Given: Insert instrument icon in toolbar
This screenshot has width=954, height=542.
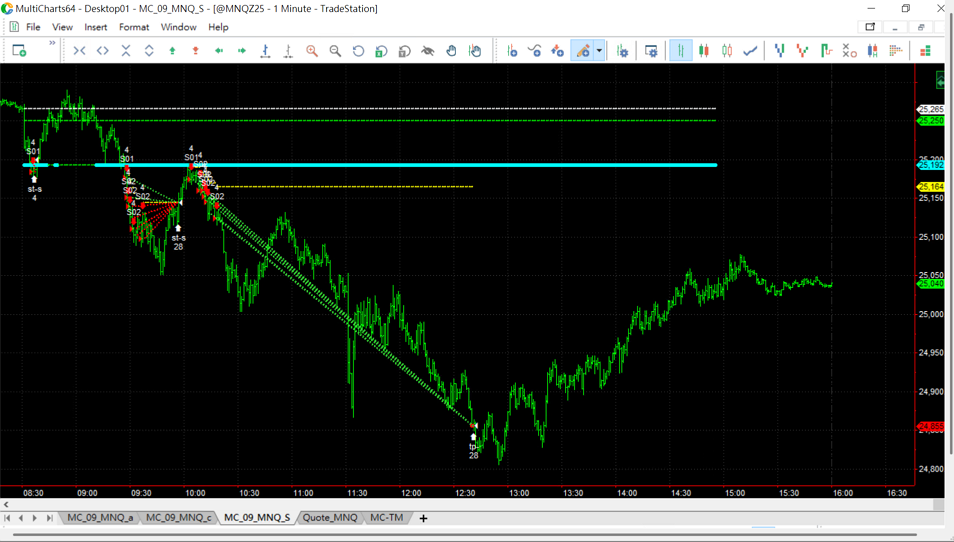Looking at the screenshot, I should pyautogui.click(x=512, y=51).
